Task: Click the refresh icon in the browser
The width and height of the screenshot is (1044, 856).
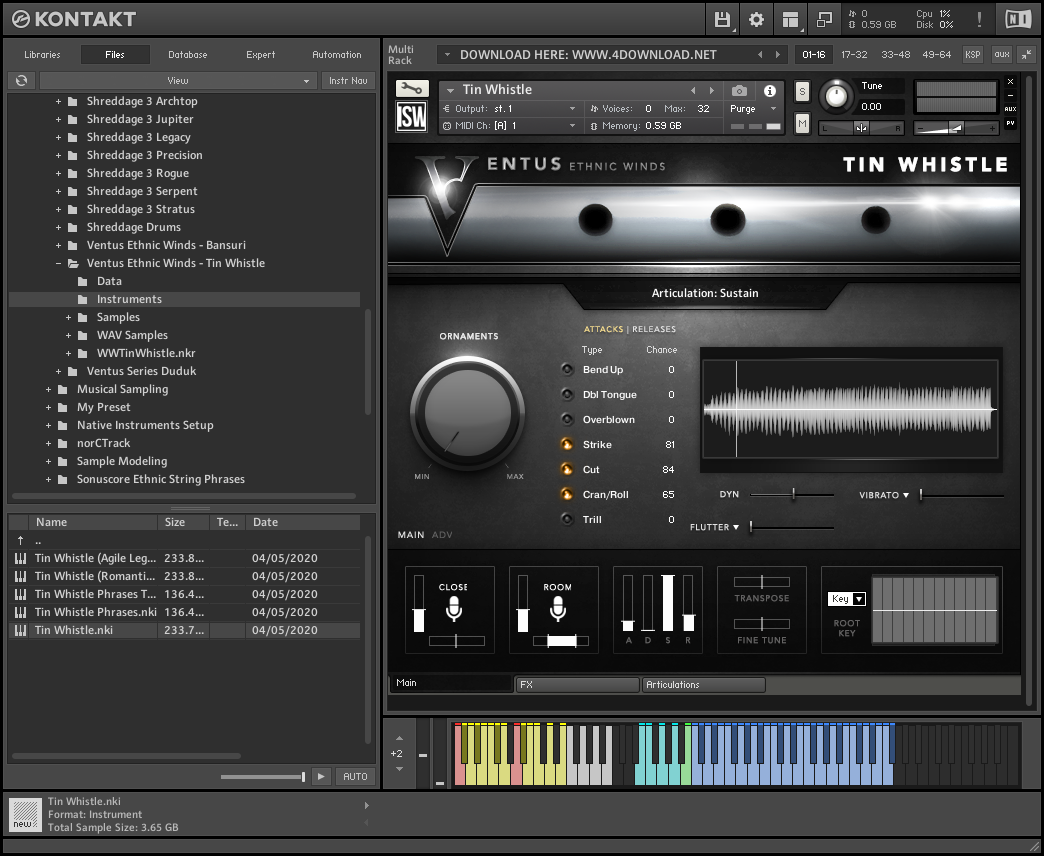Action: pos(21,81)
